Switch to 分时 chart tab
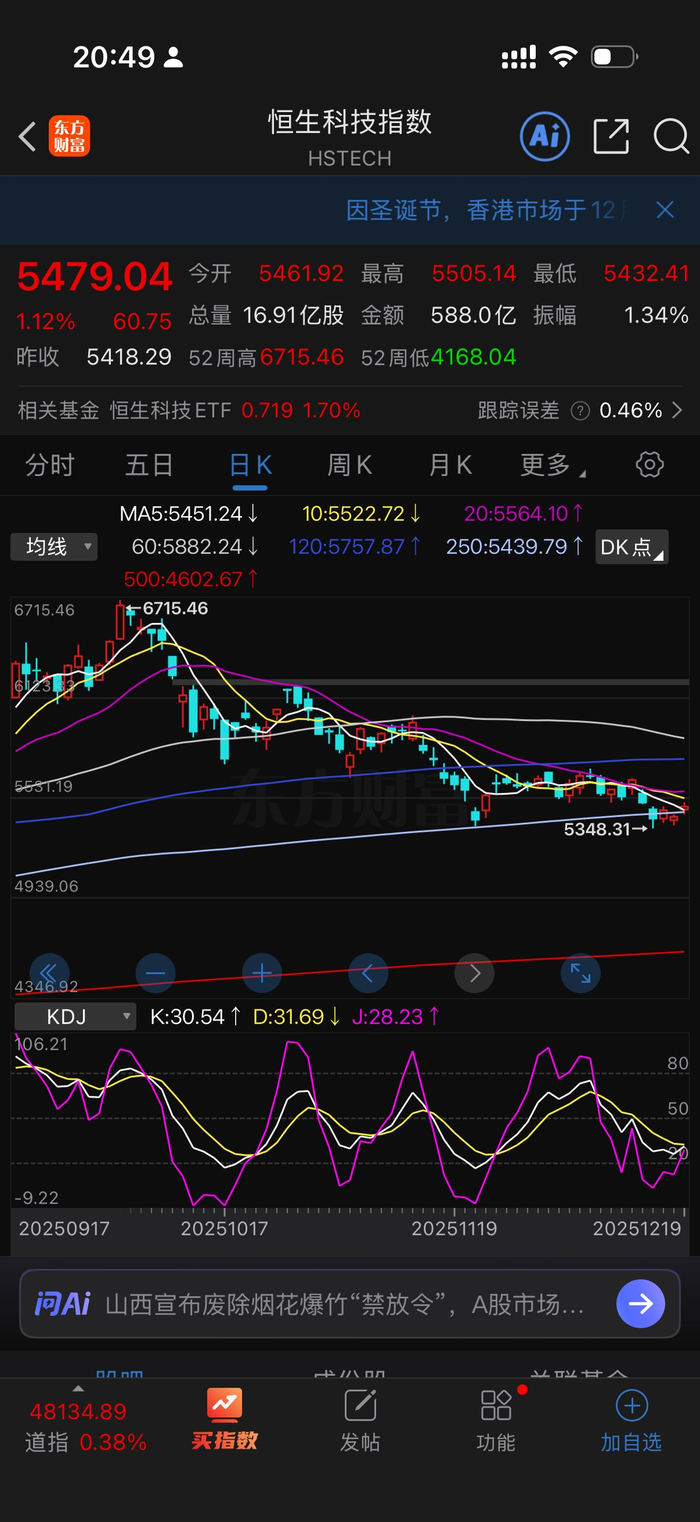 point(50,465)
